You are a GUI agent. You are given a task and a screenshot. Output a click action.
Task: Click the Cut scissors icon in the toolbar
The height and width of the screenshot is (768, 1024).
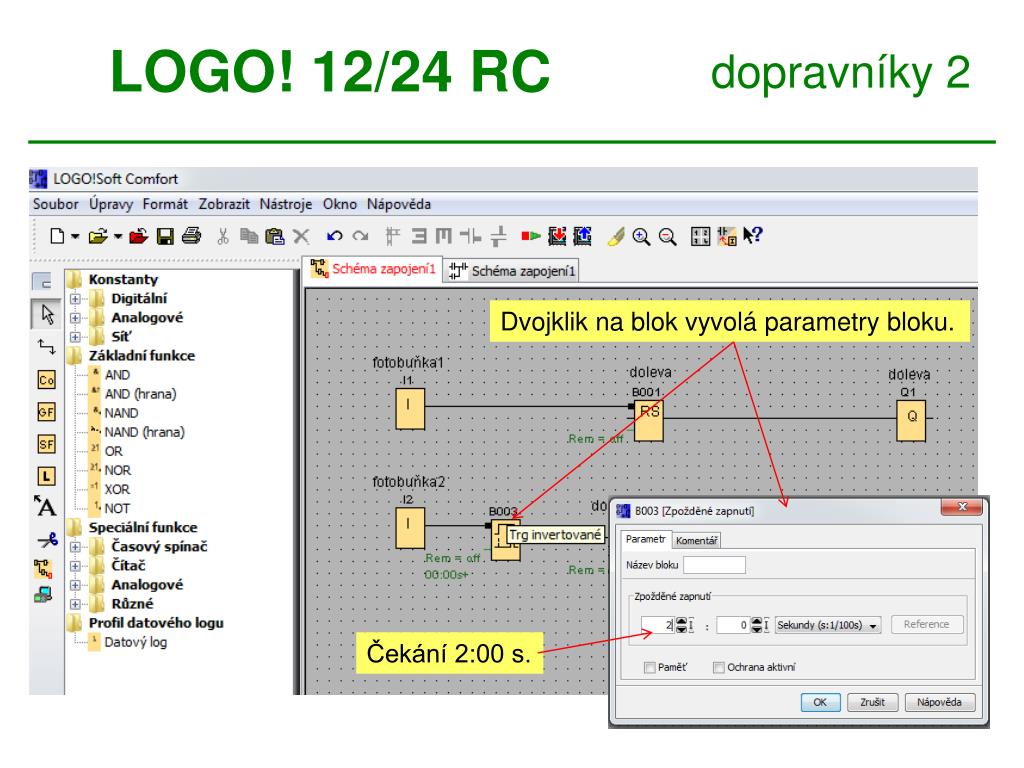[x=223, y=236]
